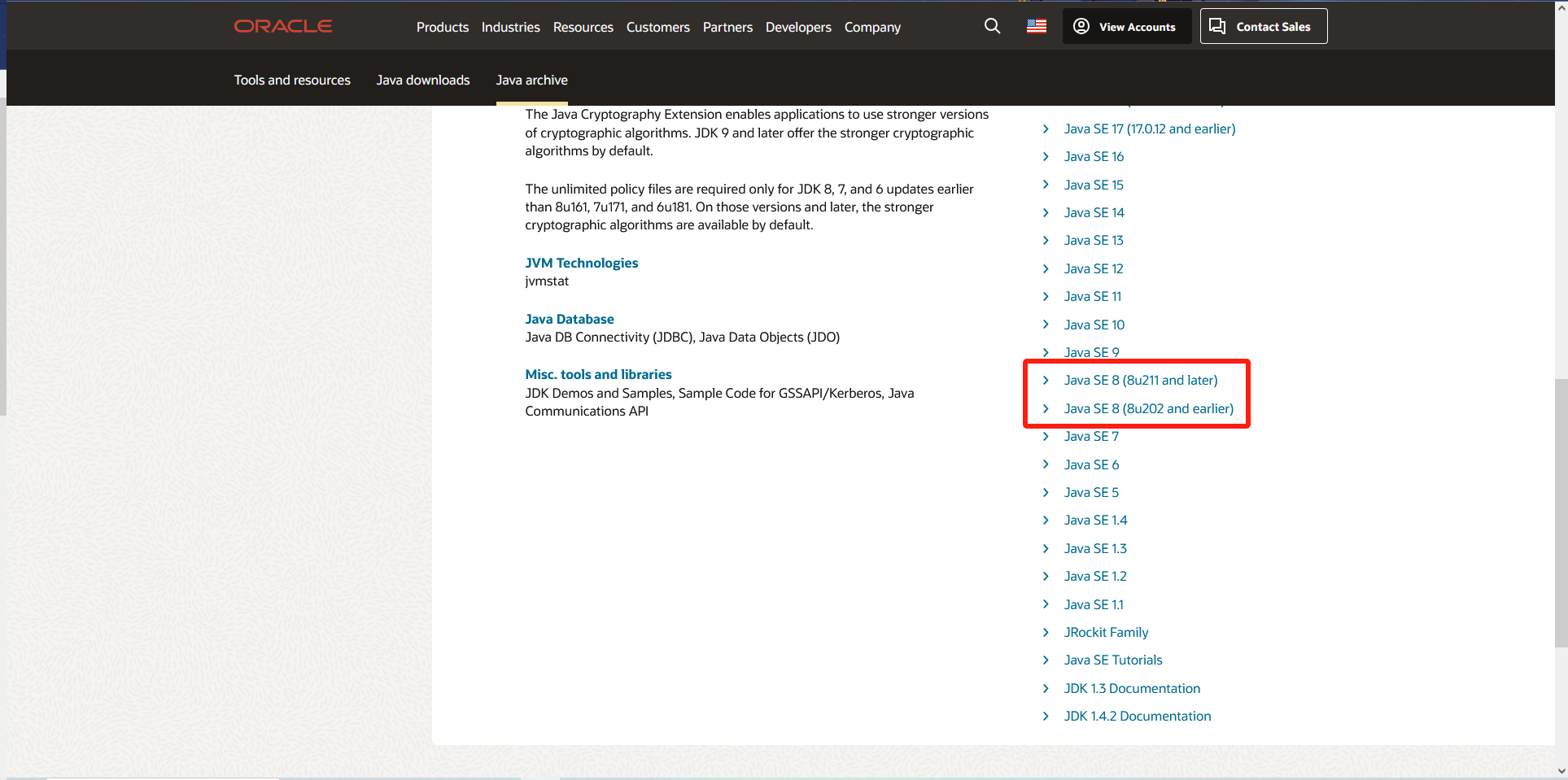
Task: Open the Products menu
Action: point(443,27)
